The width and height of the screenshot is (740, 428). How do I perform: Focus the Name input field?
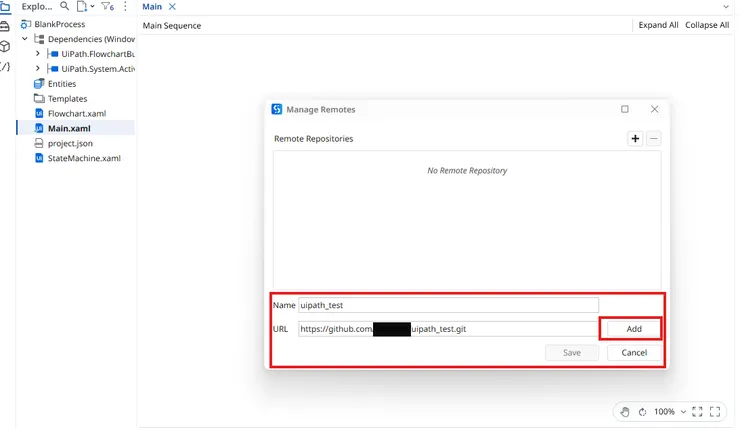(448, 305)
